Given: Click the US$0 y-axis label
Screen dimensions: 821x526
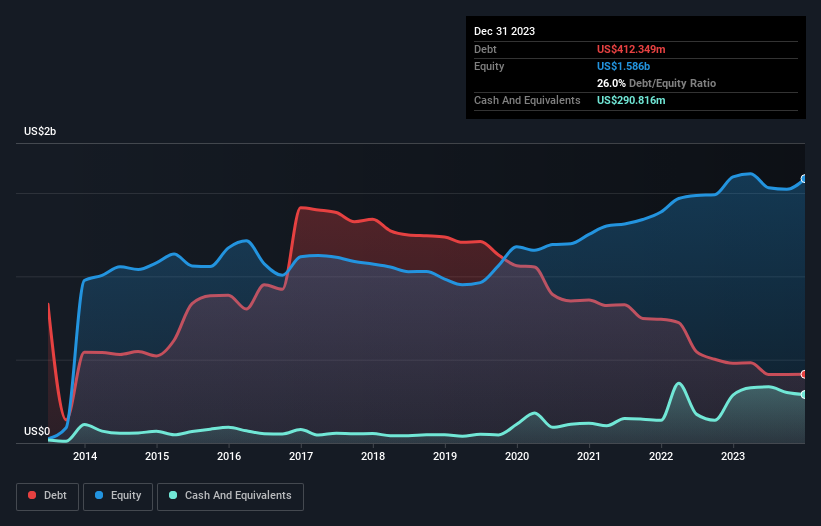Looking at the screenshot, I should pos(37,431).
